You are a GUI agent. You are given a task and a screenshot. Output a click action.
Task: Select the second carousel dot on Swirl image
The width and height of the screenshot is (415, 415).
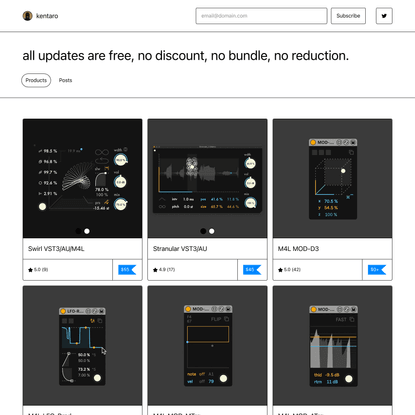click(x=87, y=231)
